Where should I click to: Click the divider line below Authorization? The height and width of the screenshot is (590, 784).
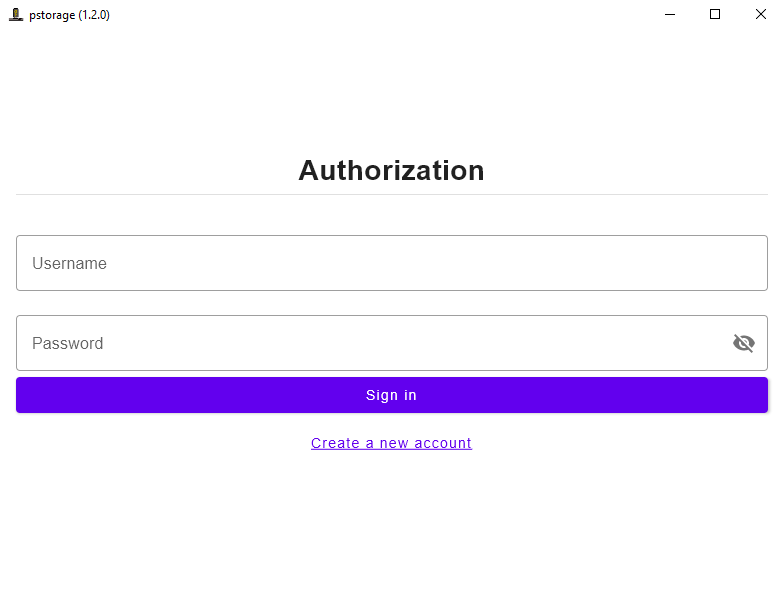tap(391, 194)
